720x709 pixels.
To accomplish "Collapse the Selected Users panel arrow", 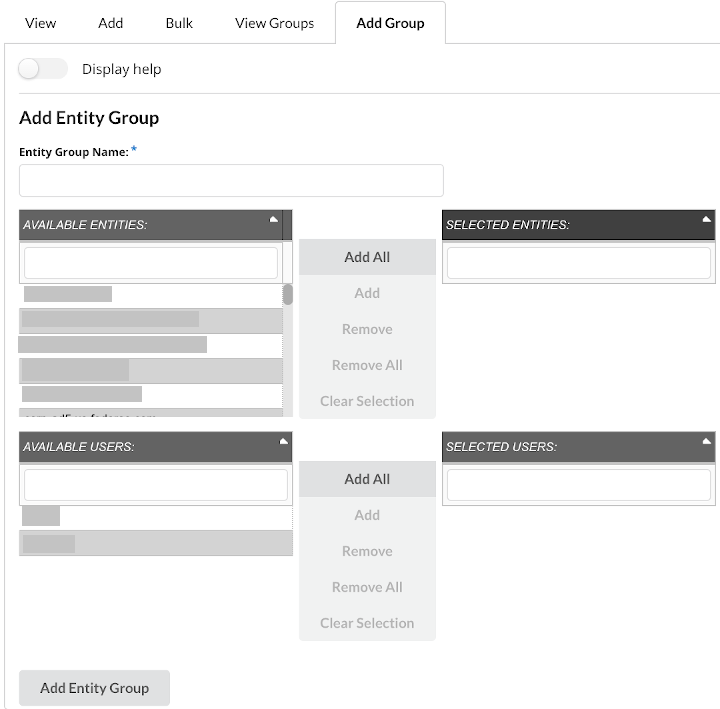I will (x=707, y=441).
